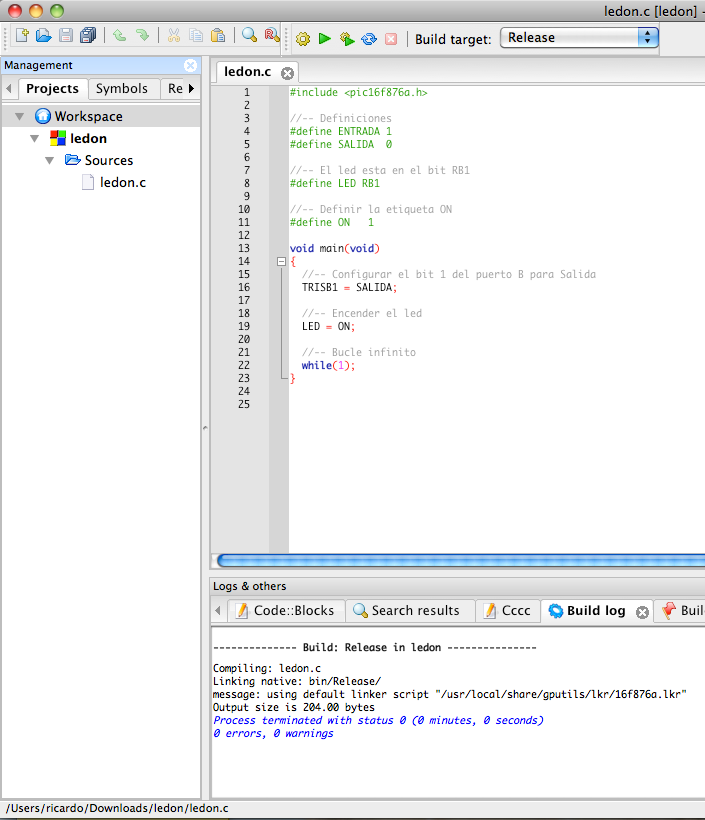Select ledon.c in the project tree
705x820 pixels.
122,182
